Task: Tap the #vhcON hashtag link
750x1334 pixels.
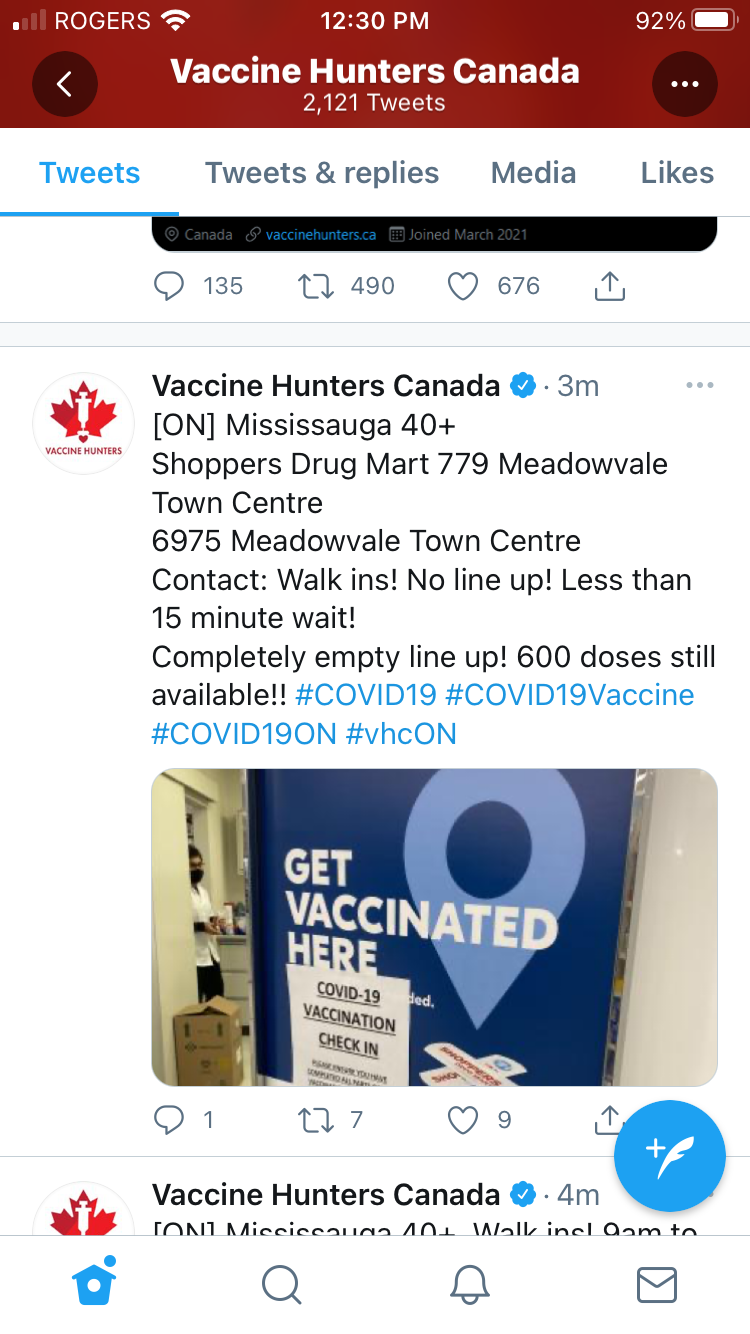Action: 401,734
